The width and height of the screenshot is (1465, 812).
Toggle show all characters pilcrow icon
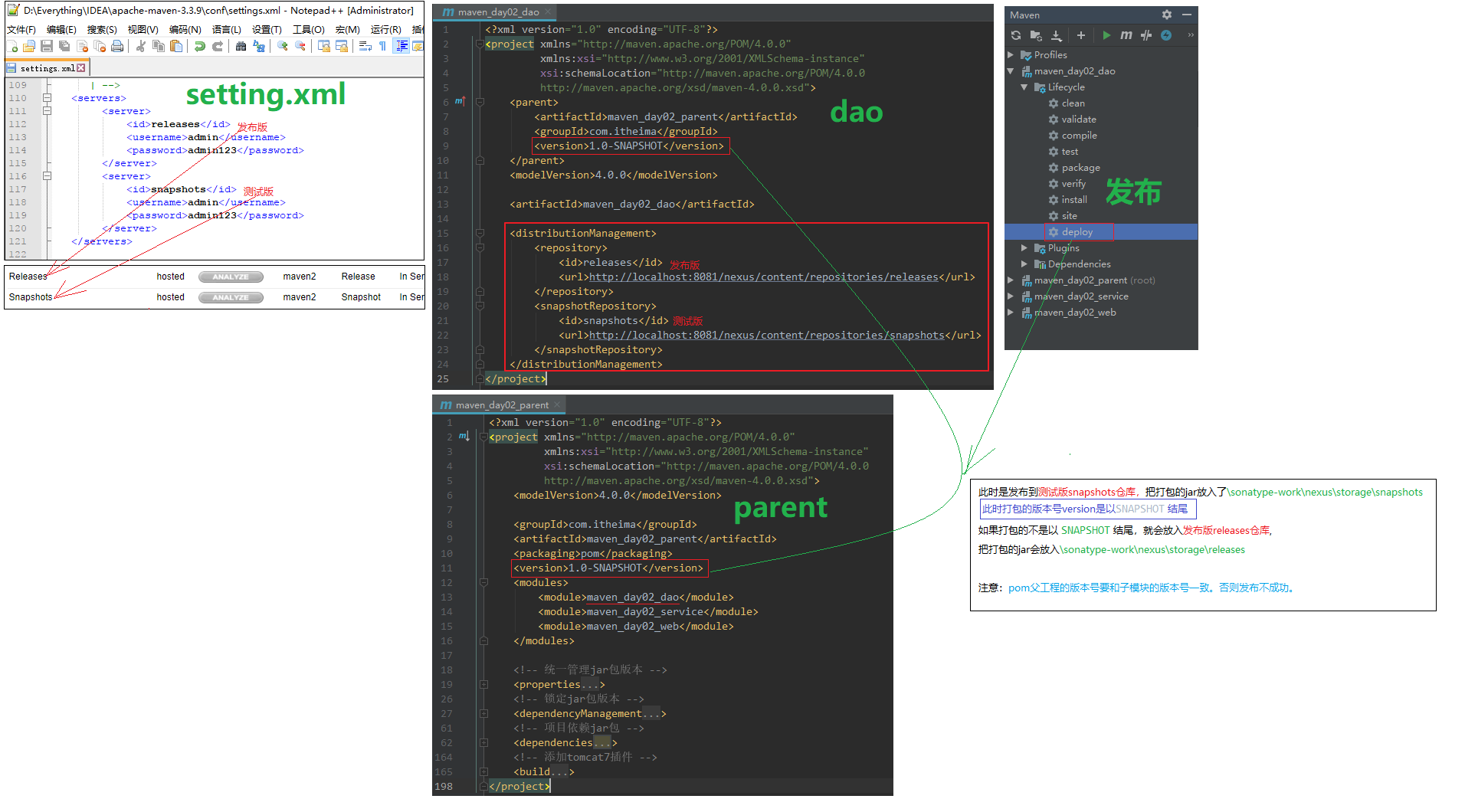coord(382,46)
